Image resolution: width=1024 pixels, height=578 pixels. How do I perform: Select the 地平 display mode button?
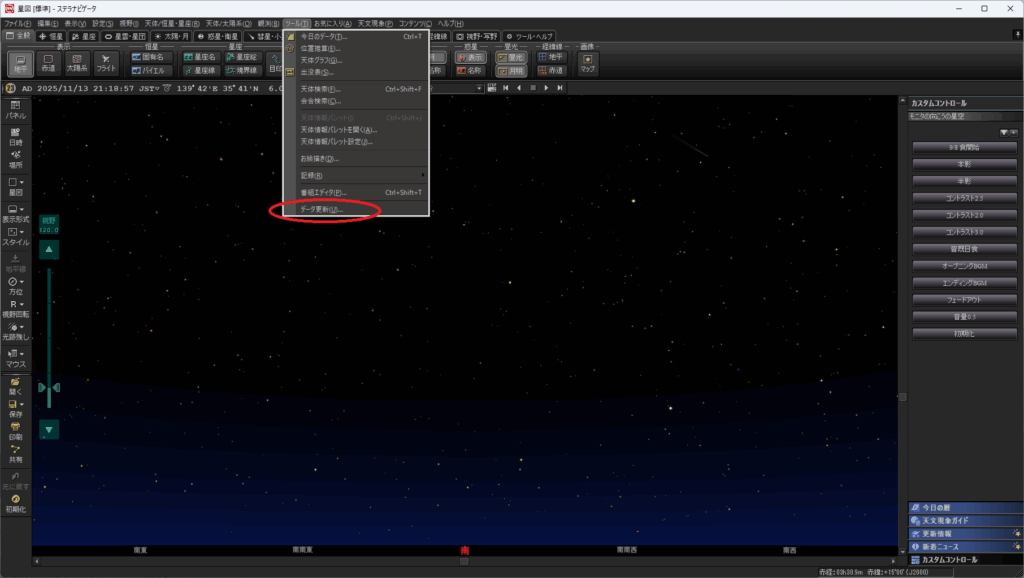[x=20, y=64]
